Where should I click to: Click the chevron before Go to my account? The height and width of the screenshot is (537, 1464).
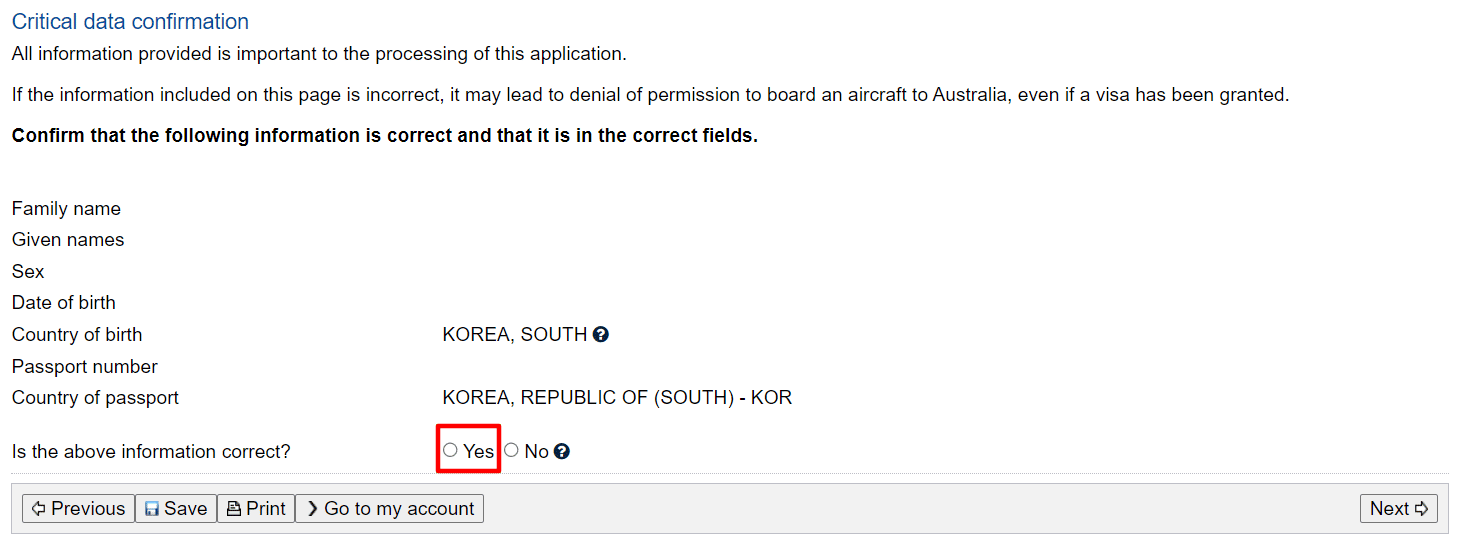pos(312,509)
